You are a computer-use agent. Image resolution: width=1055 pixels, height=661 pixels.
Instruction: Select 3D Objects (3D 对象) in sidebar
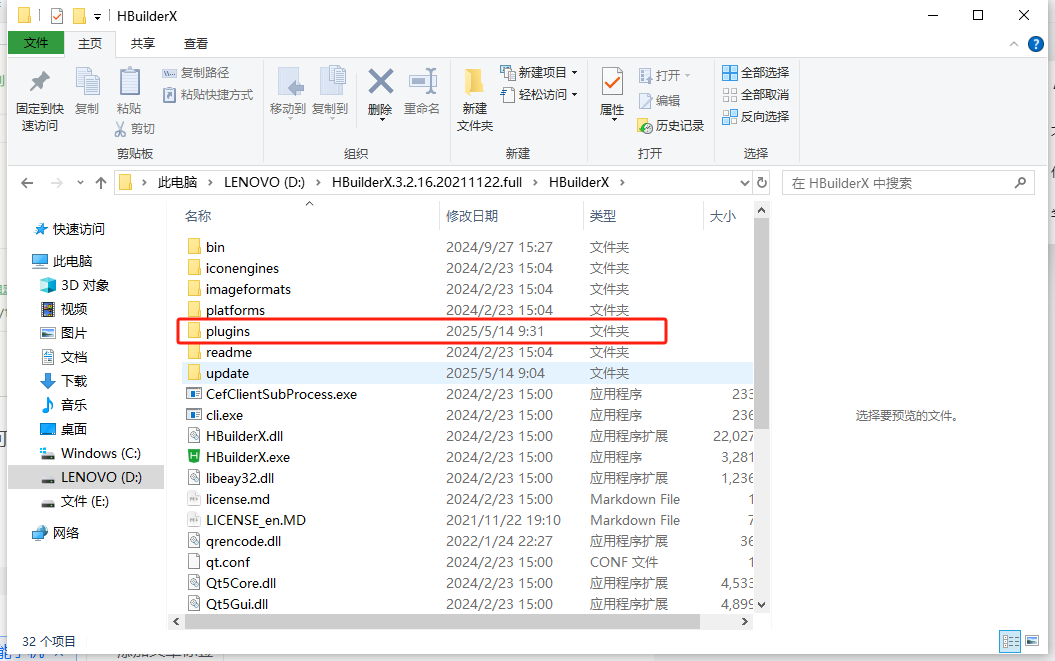[x=75, y=285]
